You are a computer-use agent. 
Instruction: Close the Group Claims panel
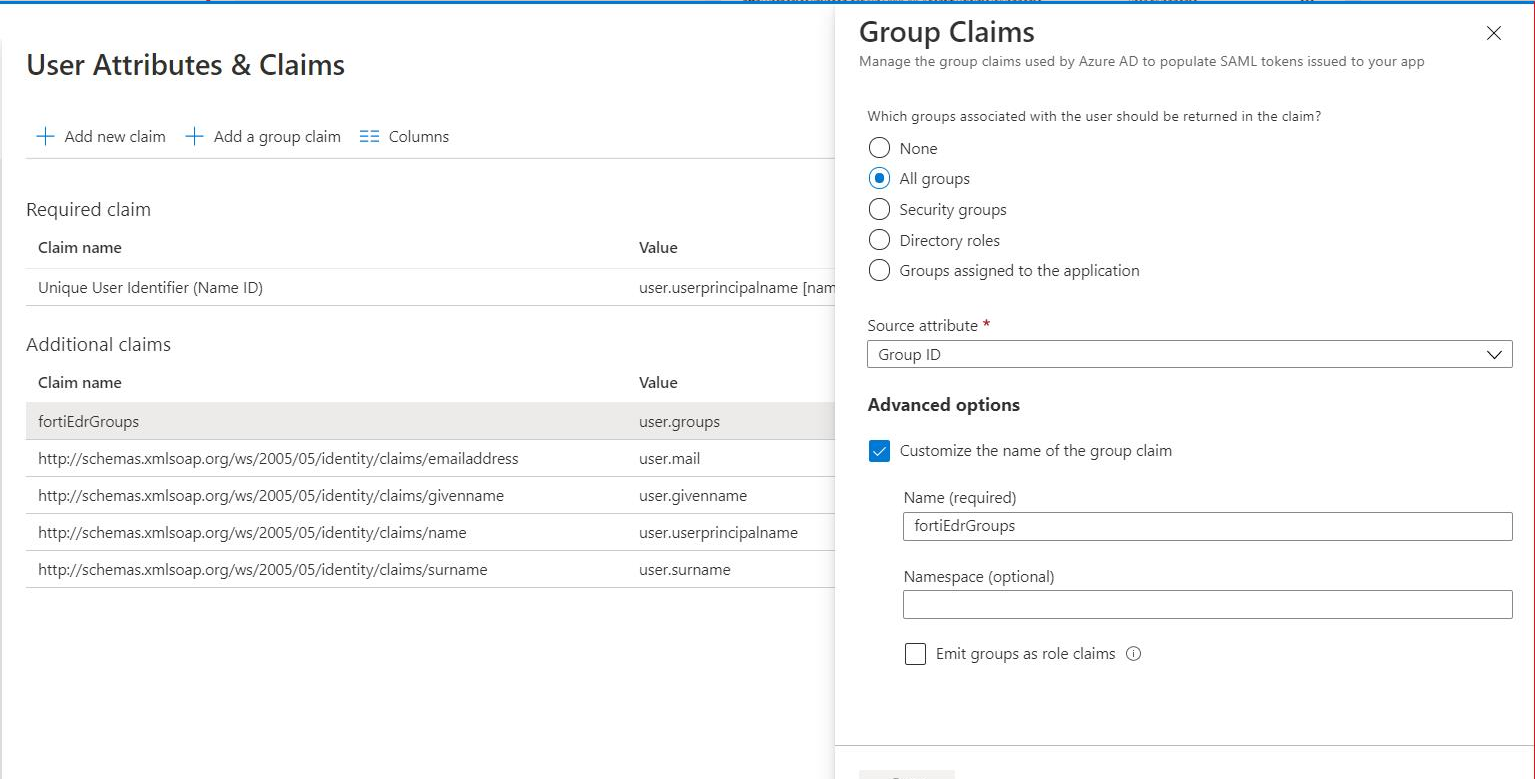[1493, 33]
